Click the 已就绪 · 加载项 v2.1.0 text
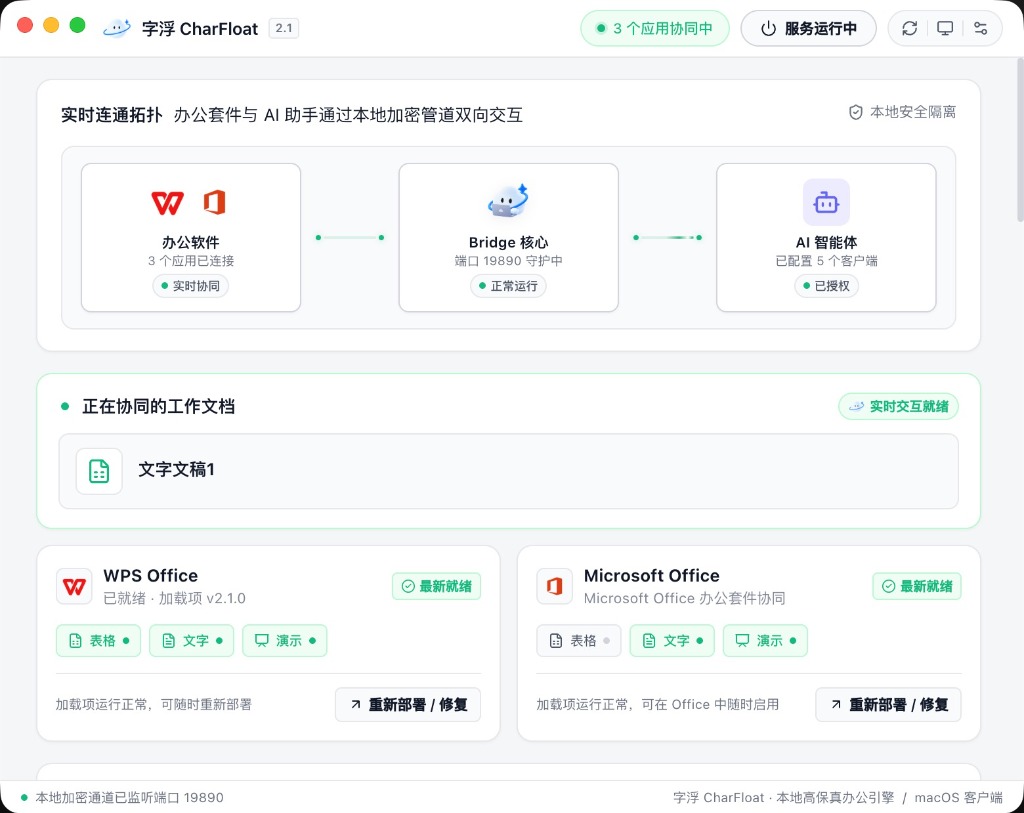The image size is (1024, 813). click(174, 598)
